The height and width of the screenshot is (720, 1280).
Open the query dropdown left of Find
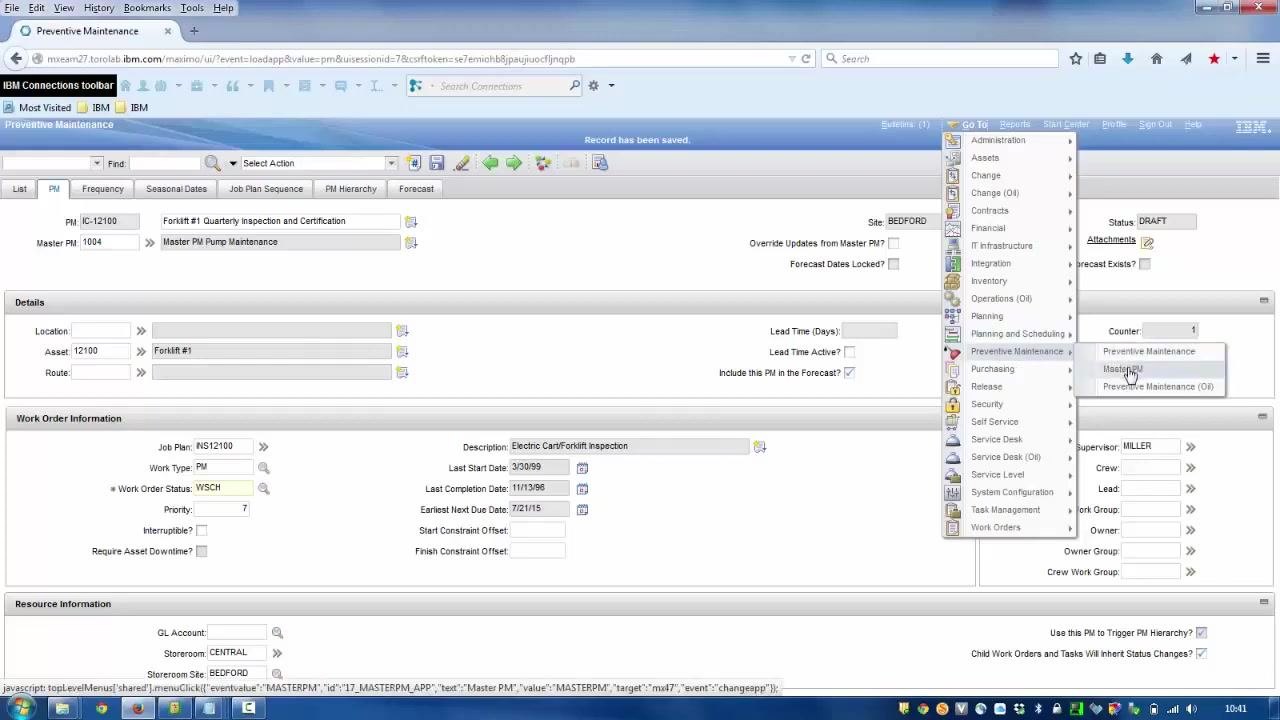96,163
